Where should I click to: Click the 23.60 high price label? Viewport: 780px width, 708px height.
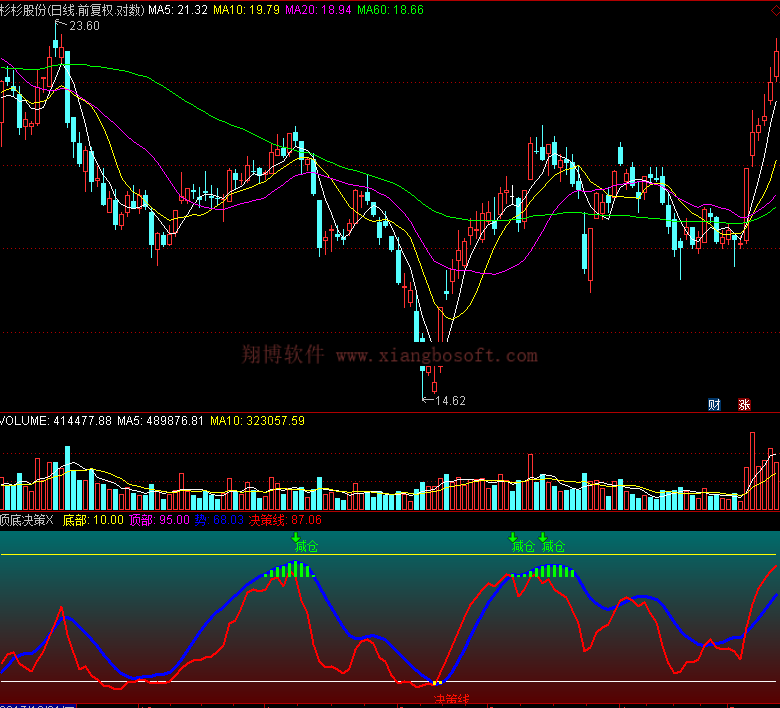[x=83, y=26]
